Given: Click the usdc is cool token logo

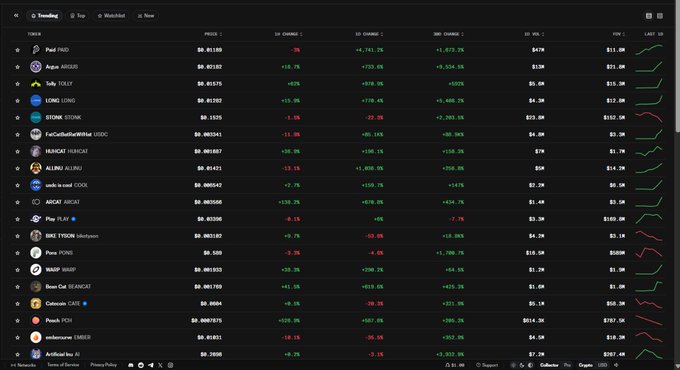Looking at the screenshot, I should coord(36,185).
